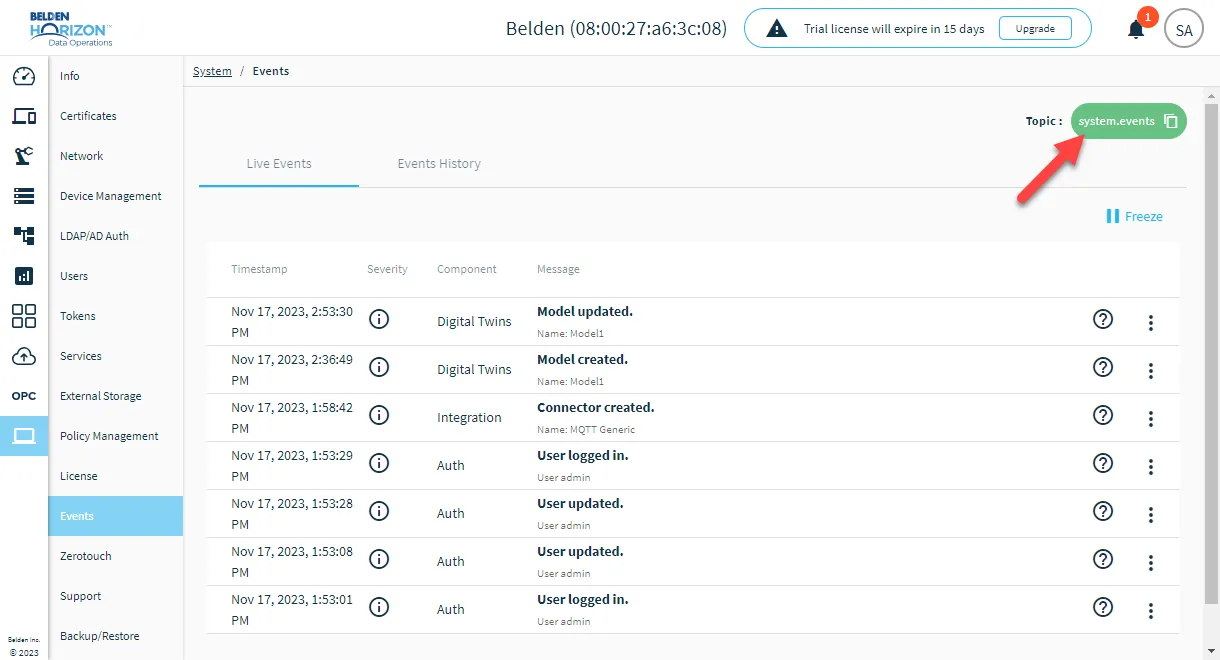This screenshot has width=1220, height=660.
Task: Open the Info menu item
Action: pos(116,76)
